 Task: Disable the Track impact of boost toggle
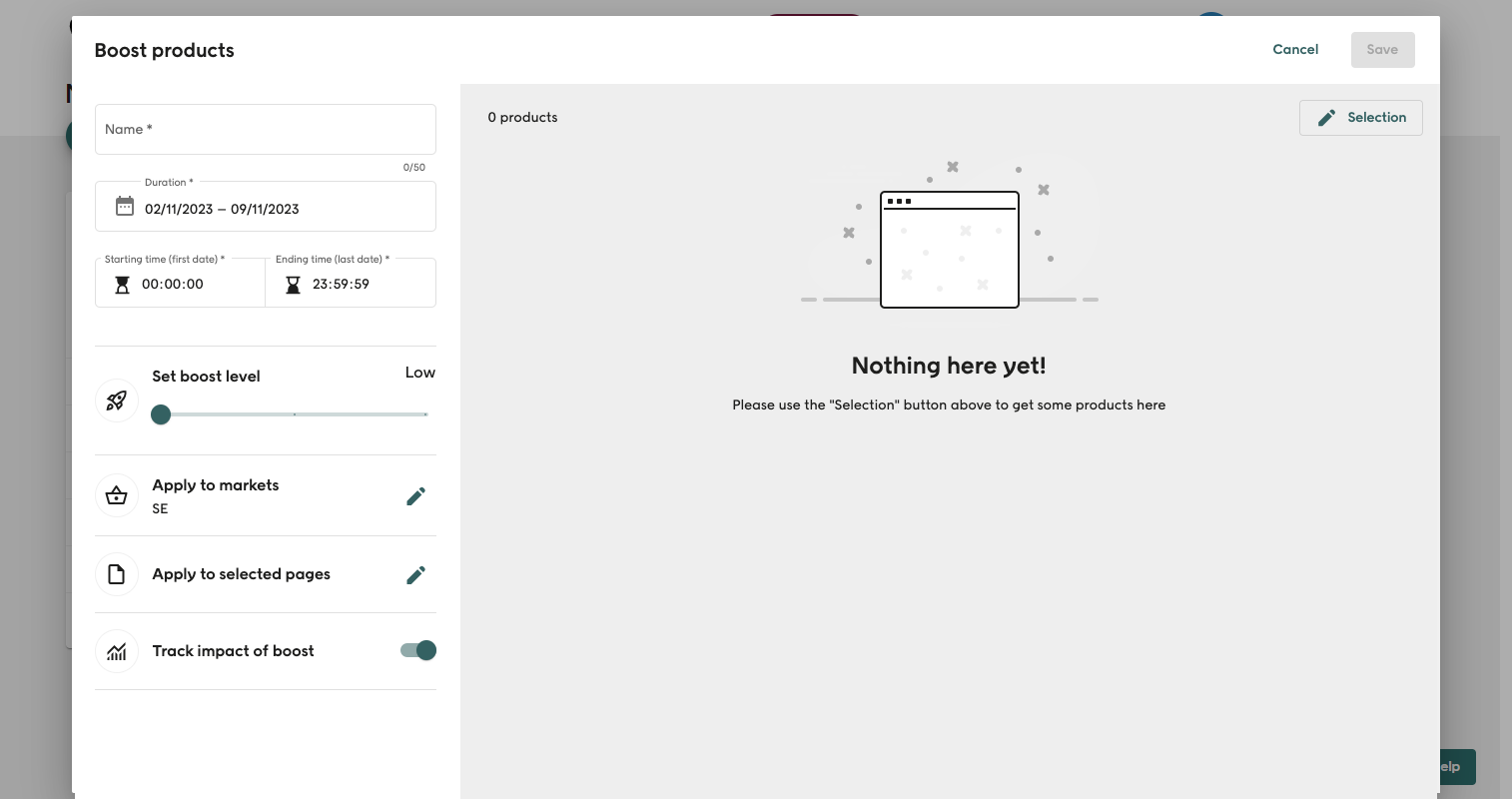(x=418, y=651)
